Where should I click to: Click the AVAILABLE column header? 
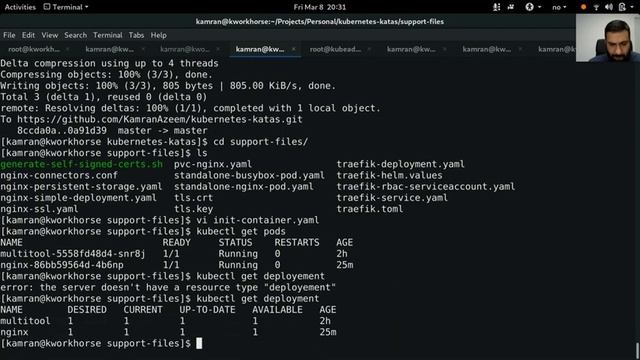point(277,310)
